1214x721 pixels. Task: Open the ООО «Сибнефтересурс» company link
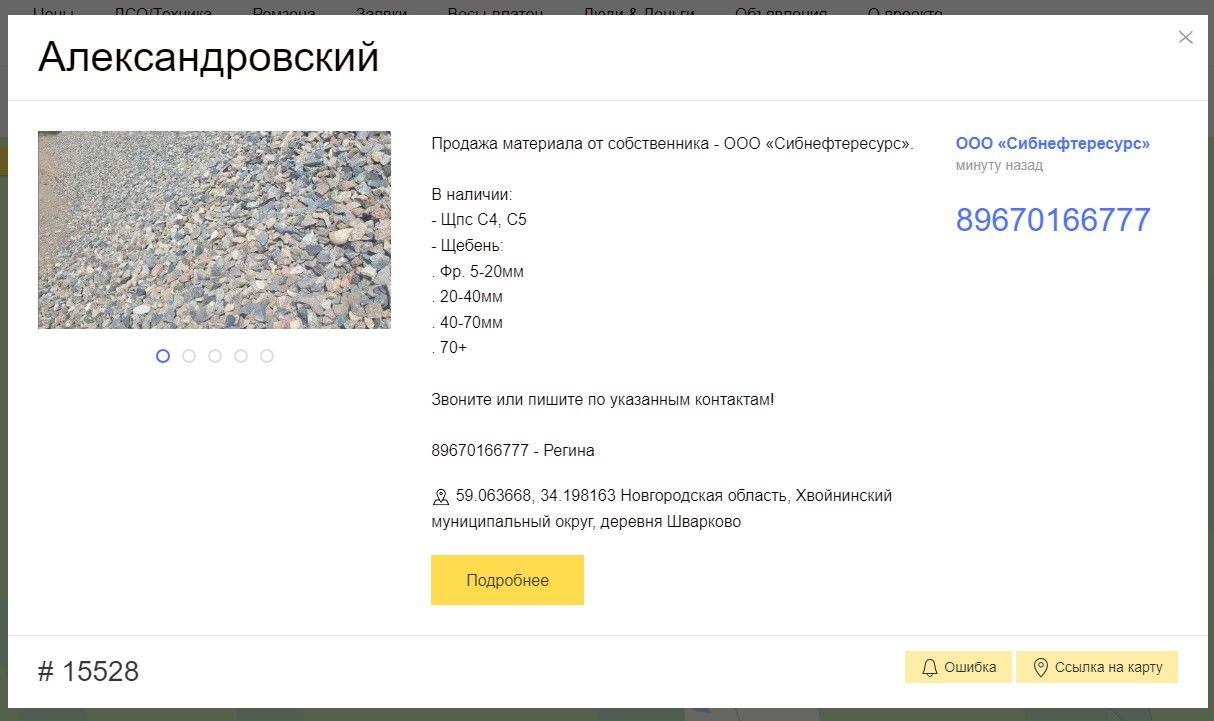[x=1052, y=144]
